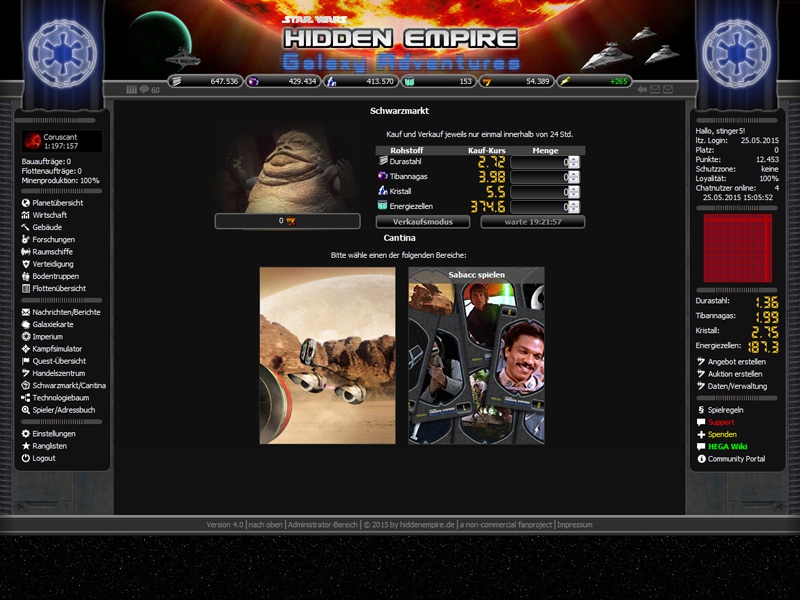Click the back arrow icon in the top bar
Image resolution: width=800 pixels, height=600 pixels.
click(642, 89)
